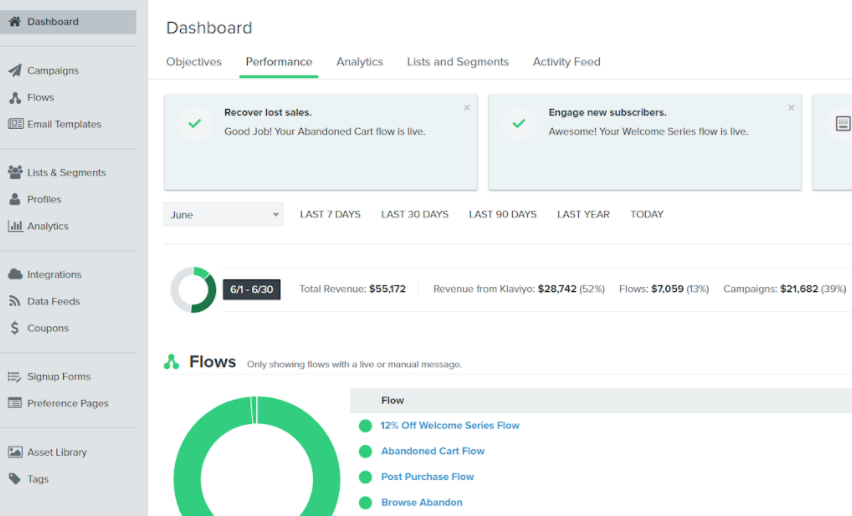Click the Email Templates icon

tap(15, 124)
